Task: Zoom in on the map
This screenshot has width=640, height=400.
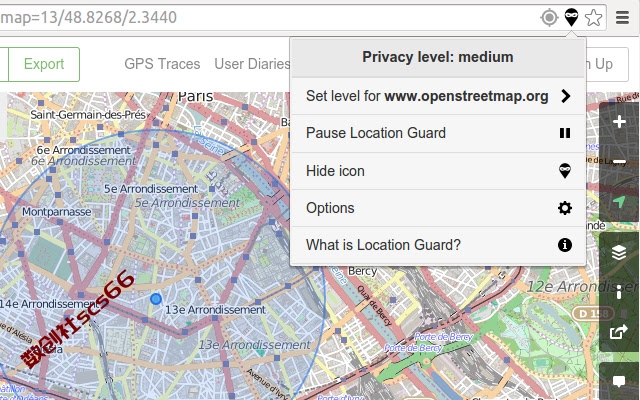Action: tap(619, 122)
